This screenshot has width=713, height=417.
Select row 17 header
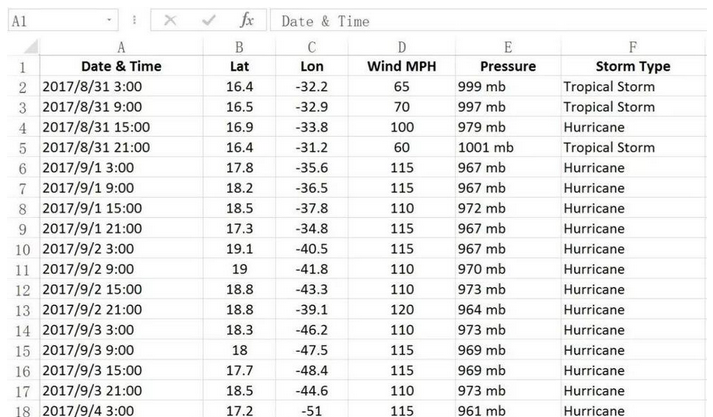pyautogui.click(x=23, y=391)
